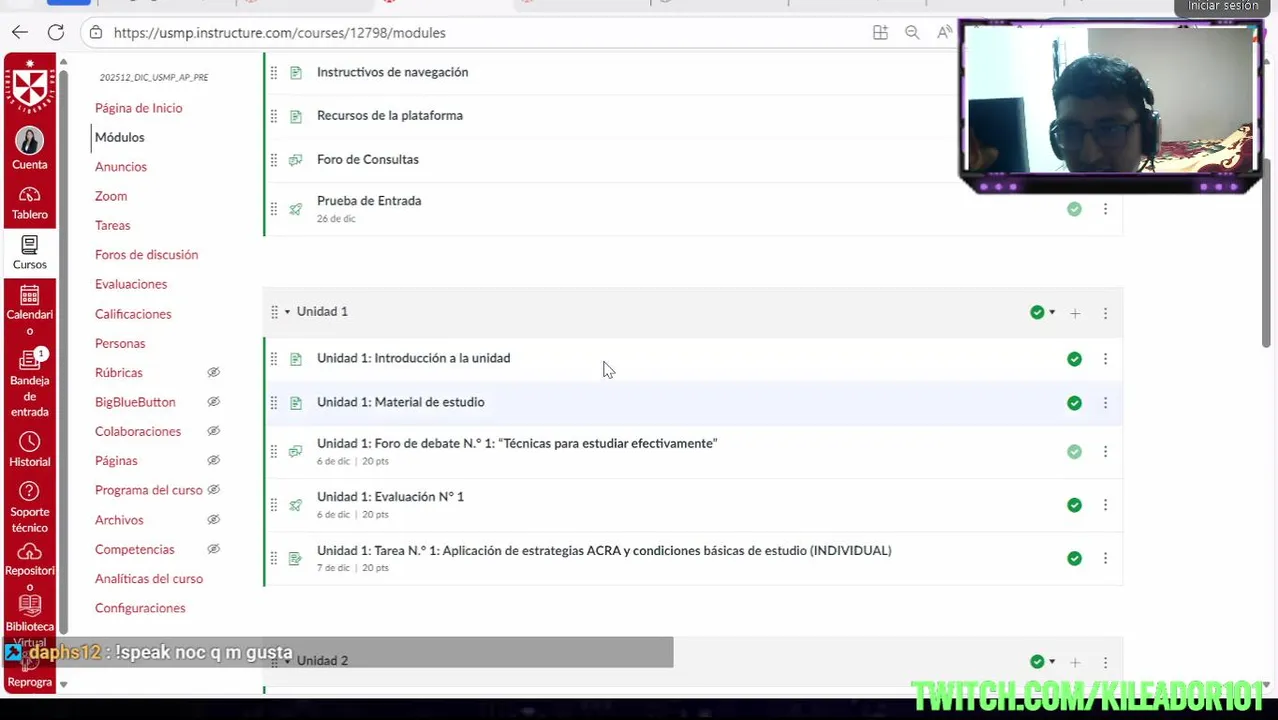
Task: Open Recursos de la plataforma page
Action: [390, 116]
